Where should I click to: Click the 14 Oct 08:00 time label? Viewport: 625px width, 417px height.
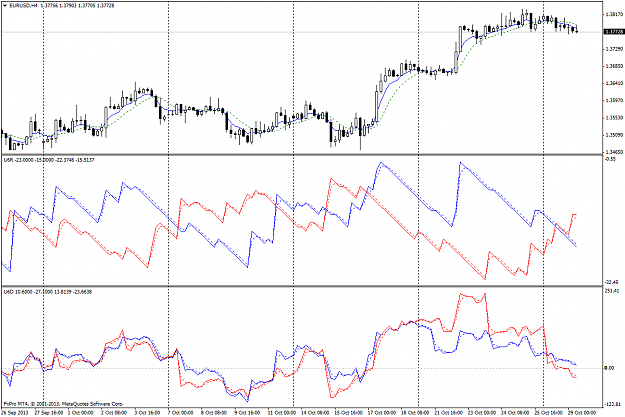(314, 413)
